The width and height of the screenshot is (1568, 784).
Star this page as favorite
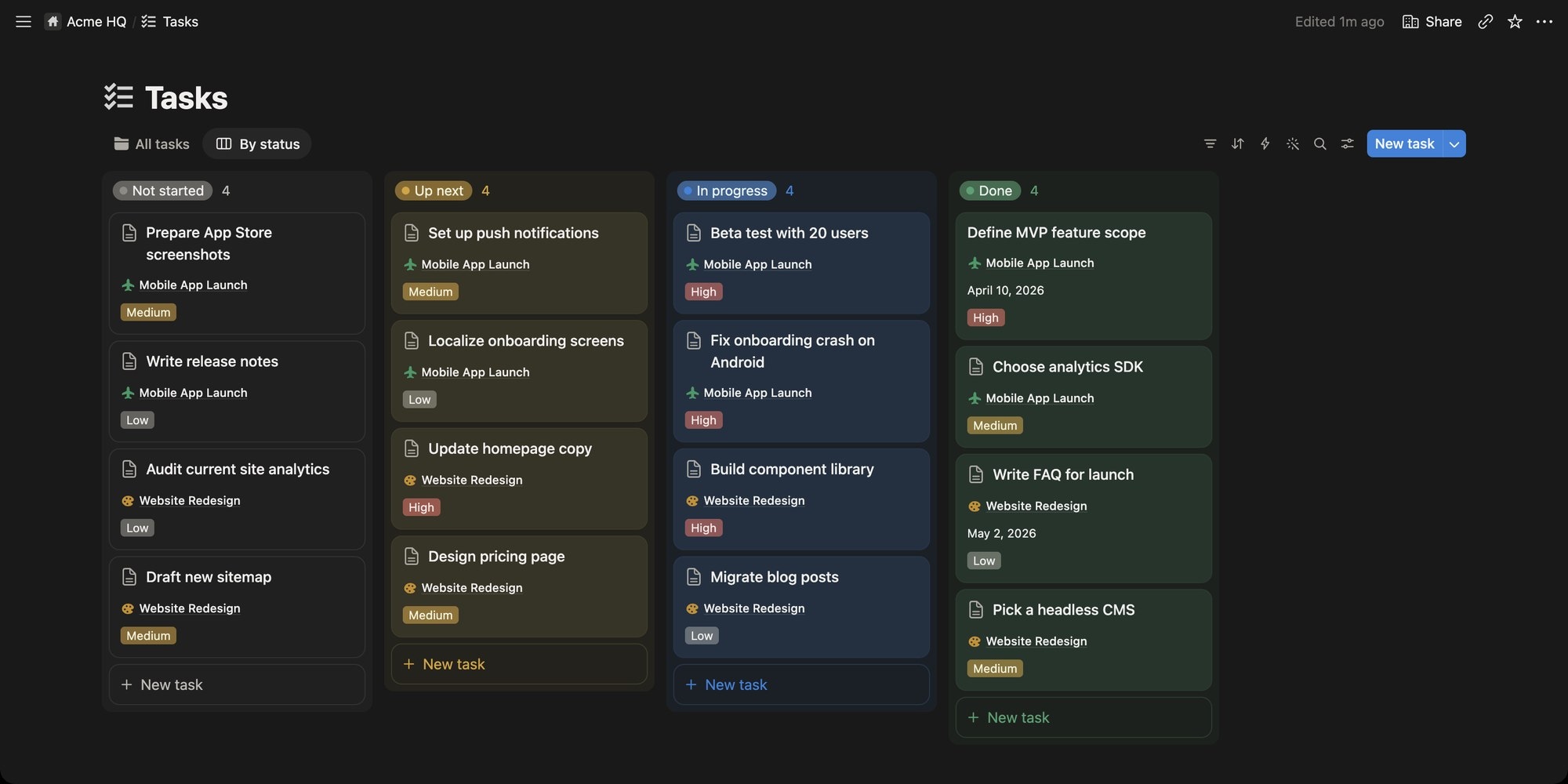click(x=1515, y=22)
